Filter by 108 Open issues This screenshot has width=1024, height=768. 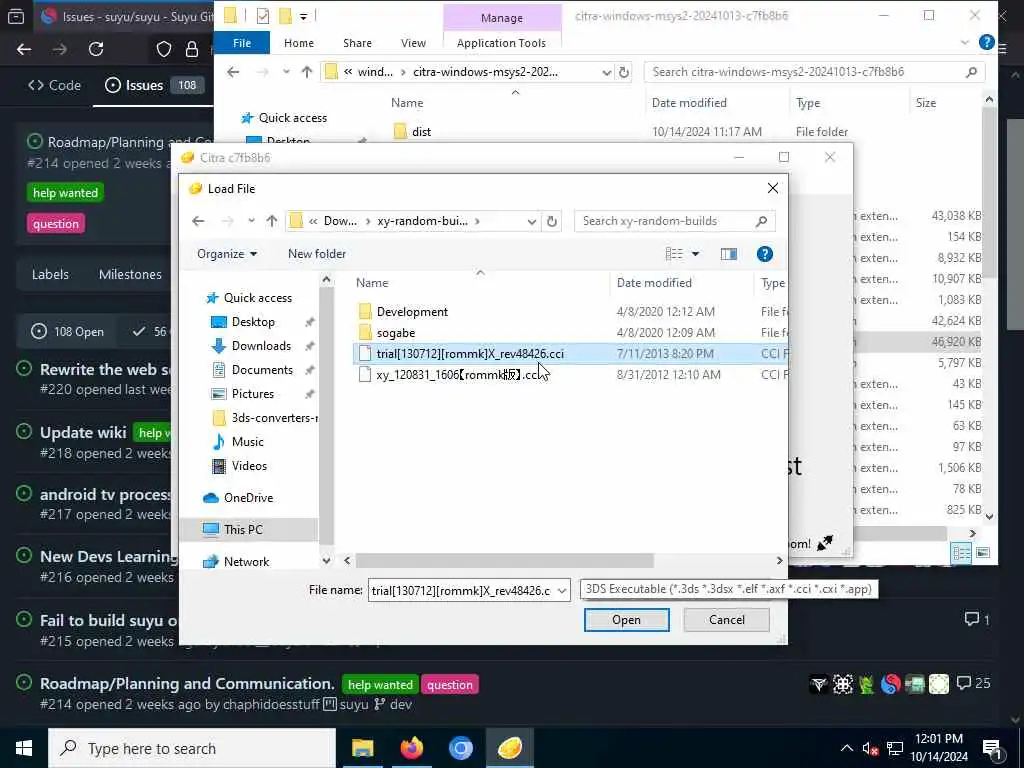[x=67, y=332]
